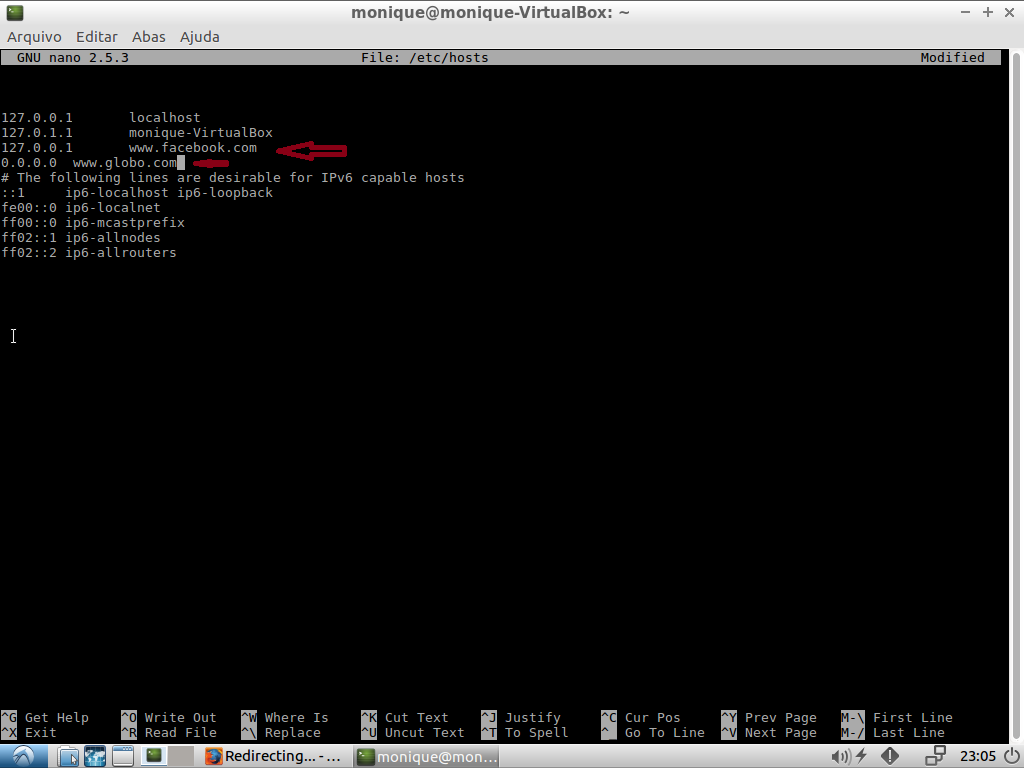This screenshot has height=768, width=1024.
Task: Click the power shutdown button icon
Action: (x=1012, y=756)
